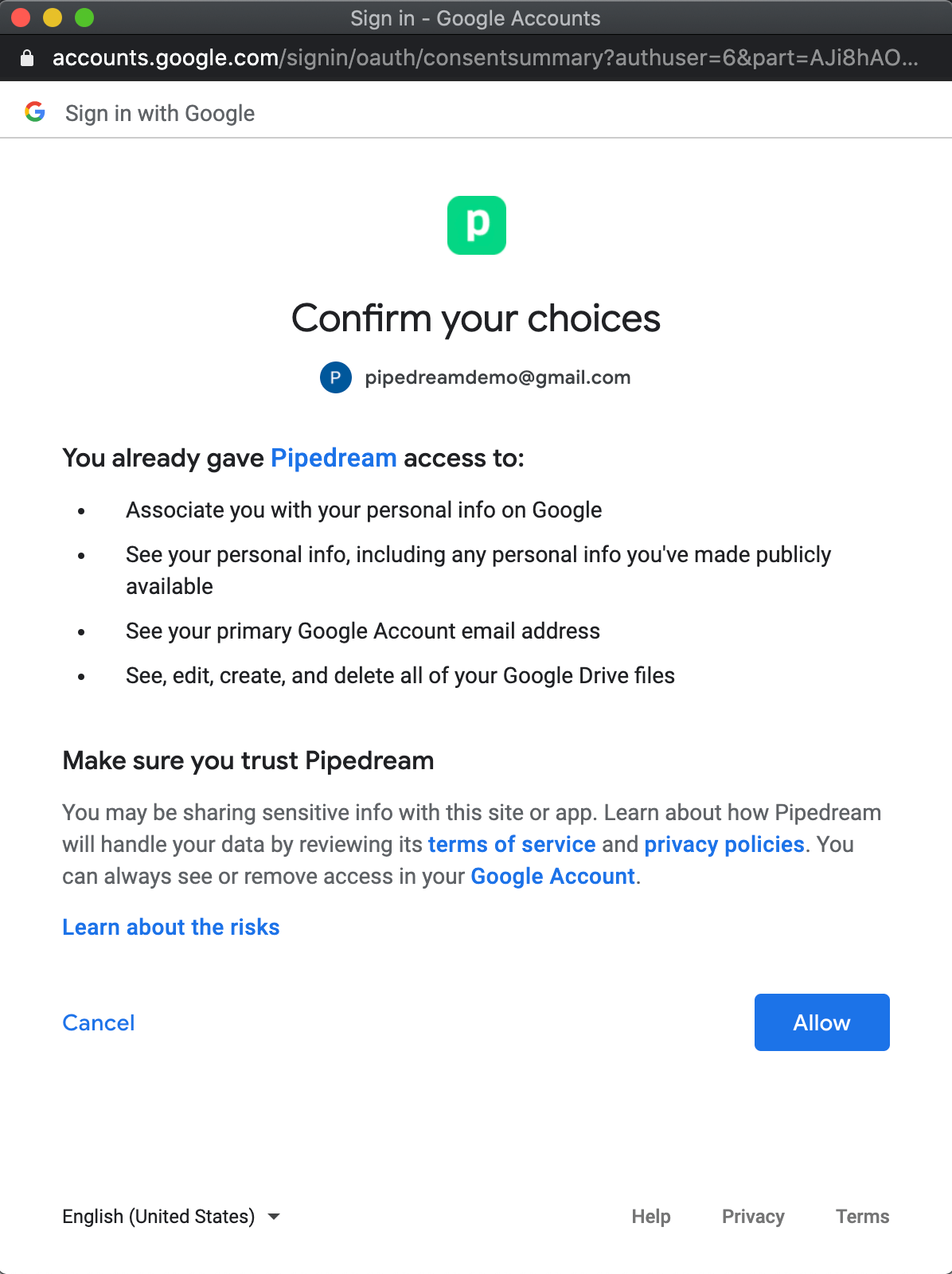Minimize window using yellow button
952x1274 pixels.
[x=53, y=18]
